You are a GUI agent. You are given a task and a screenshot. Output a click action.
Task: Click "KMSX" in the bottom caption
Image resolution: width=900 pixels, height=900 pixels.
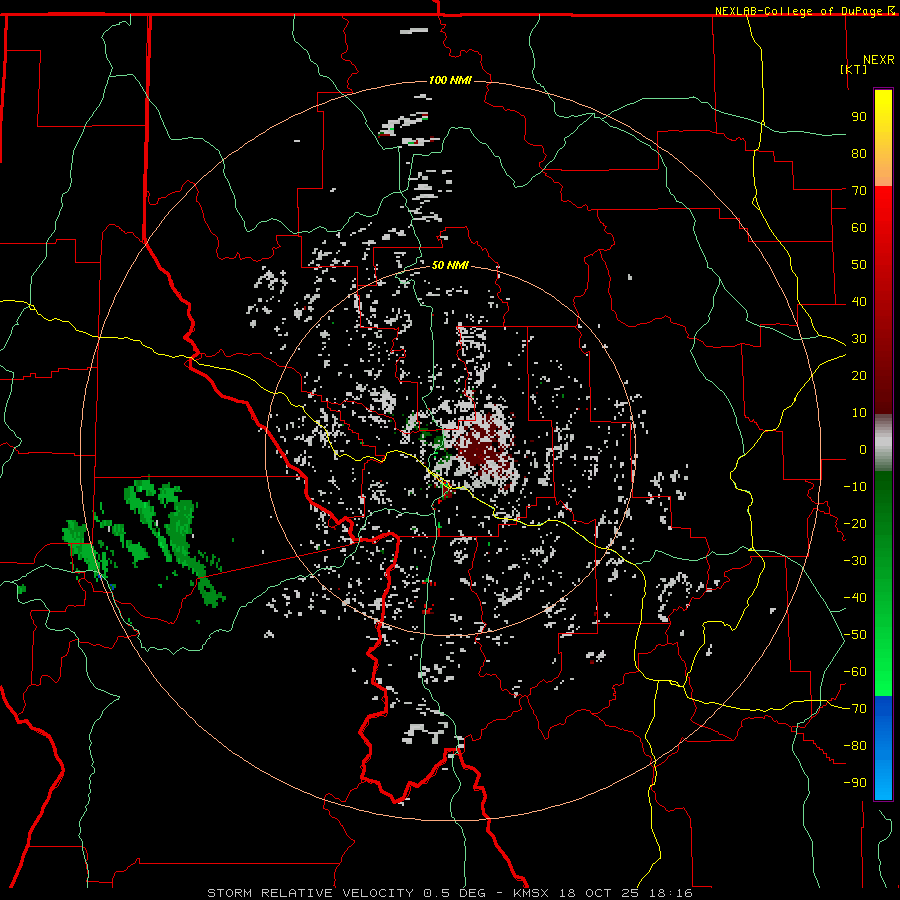[x=530, y=893]
